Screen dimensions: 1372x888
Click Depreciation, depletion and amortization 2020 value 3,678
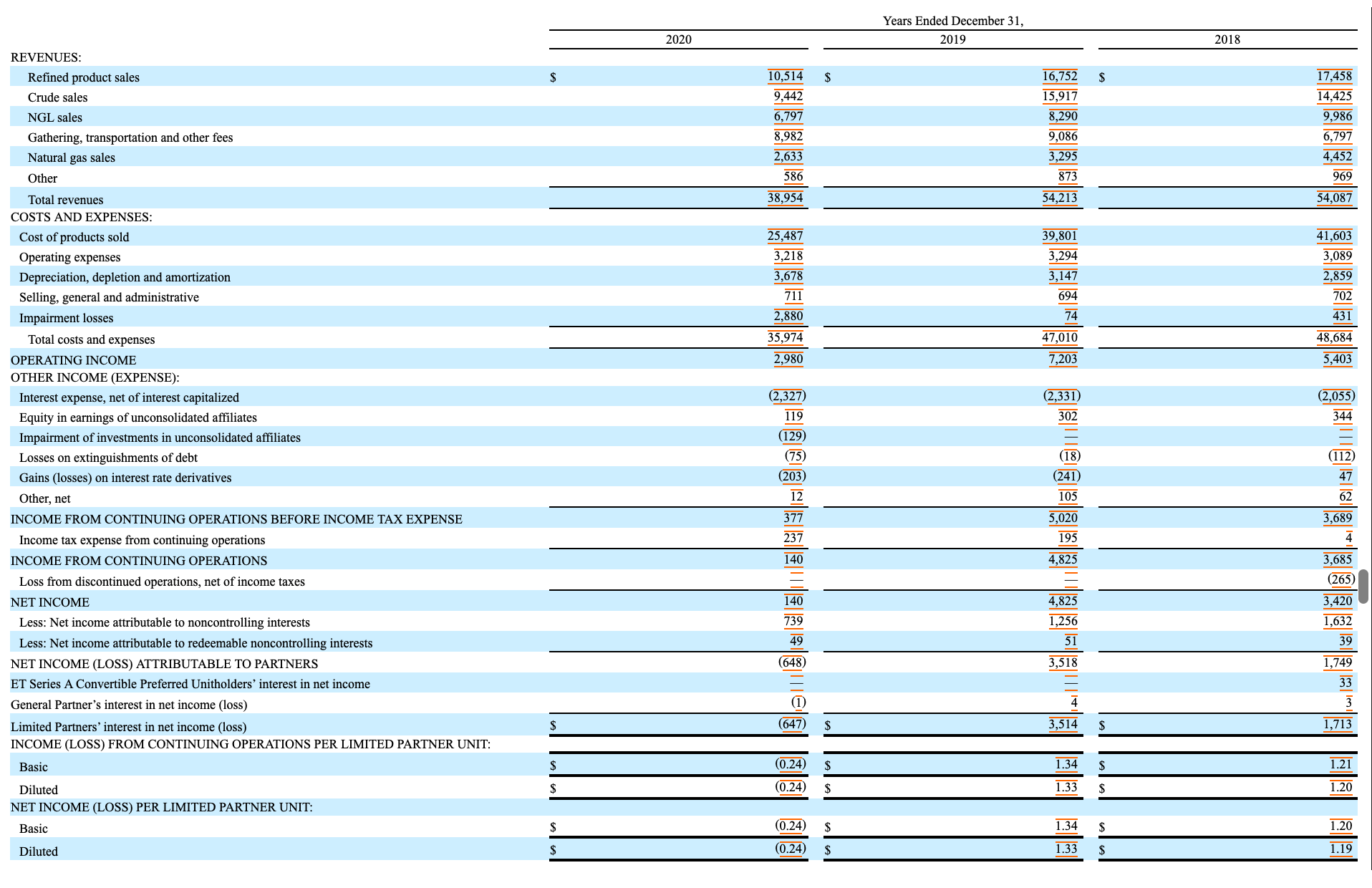click(x=788, y=276)
